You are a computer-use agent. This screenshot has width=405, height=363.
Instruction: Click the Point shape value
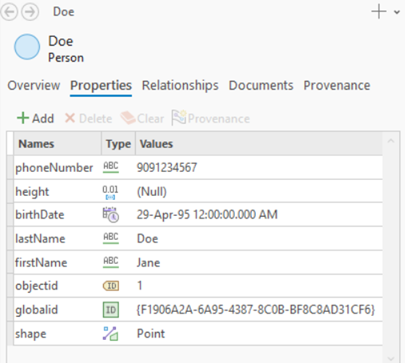coord(151,334)
